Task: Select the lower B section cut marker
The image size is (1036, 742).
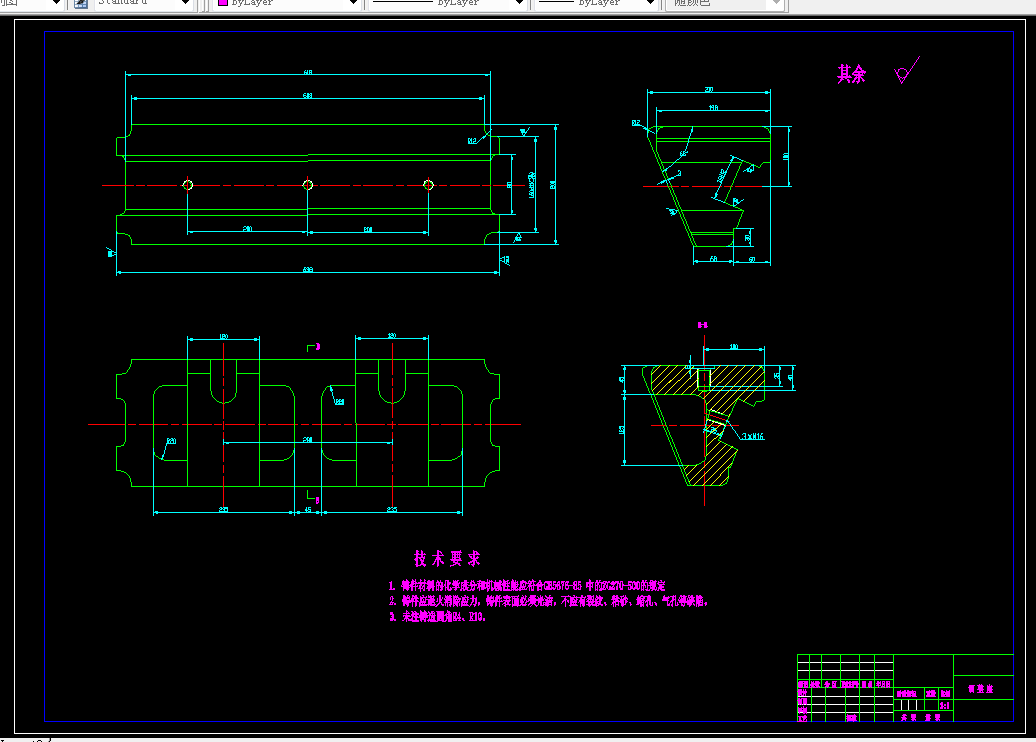Action: (313, 498)
